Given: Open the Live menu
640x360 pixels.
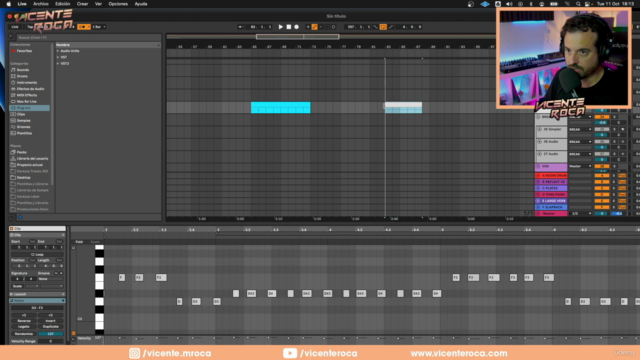Looking at the screenshot, I should point(22,4).
